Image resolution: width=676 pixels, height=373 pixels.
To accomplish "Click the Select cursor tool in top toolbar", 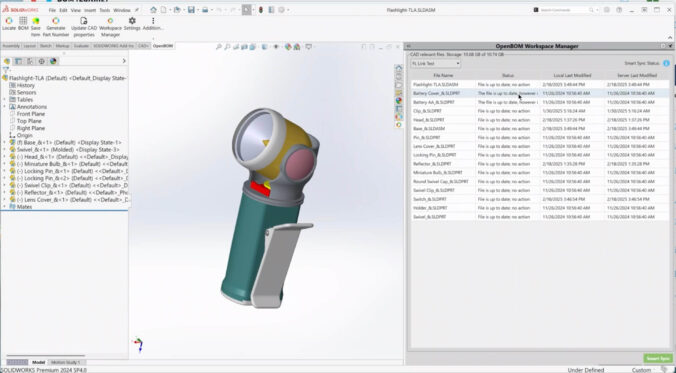I will click(x=247, y=10).
